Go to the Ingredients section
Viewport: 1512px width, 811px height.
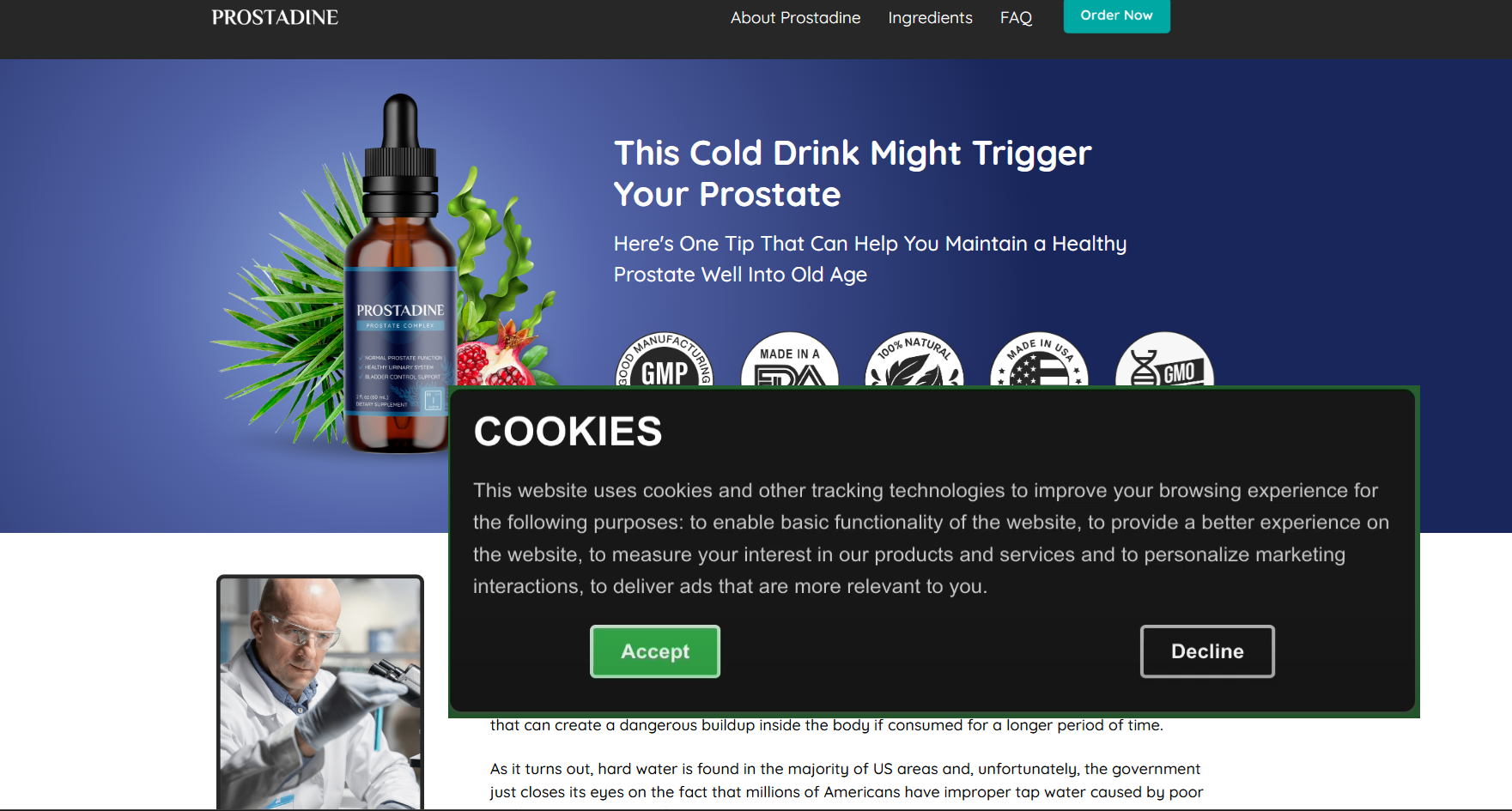930,17
